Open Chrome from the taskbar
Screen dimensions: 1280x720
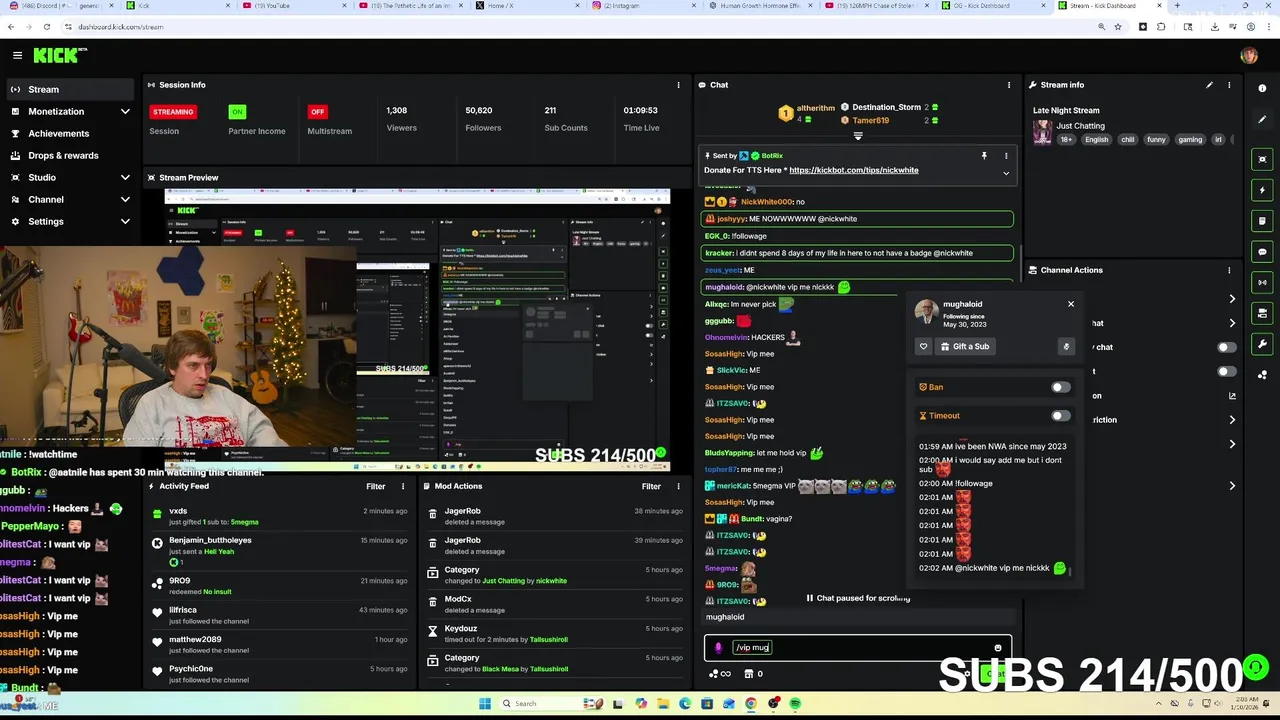[x=751, y=704]
